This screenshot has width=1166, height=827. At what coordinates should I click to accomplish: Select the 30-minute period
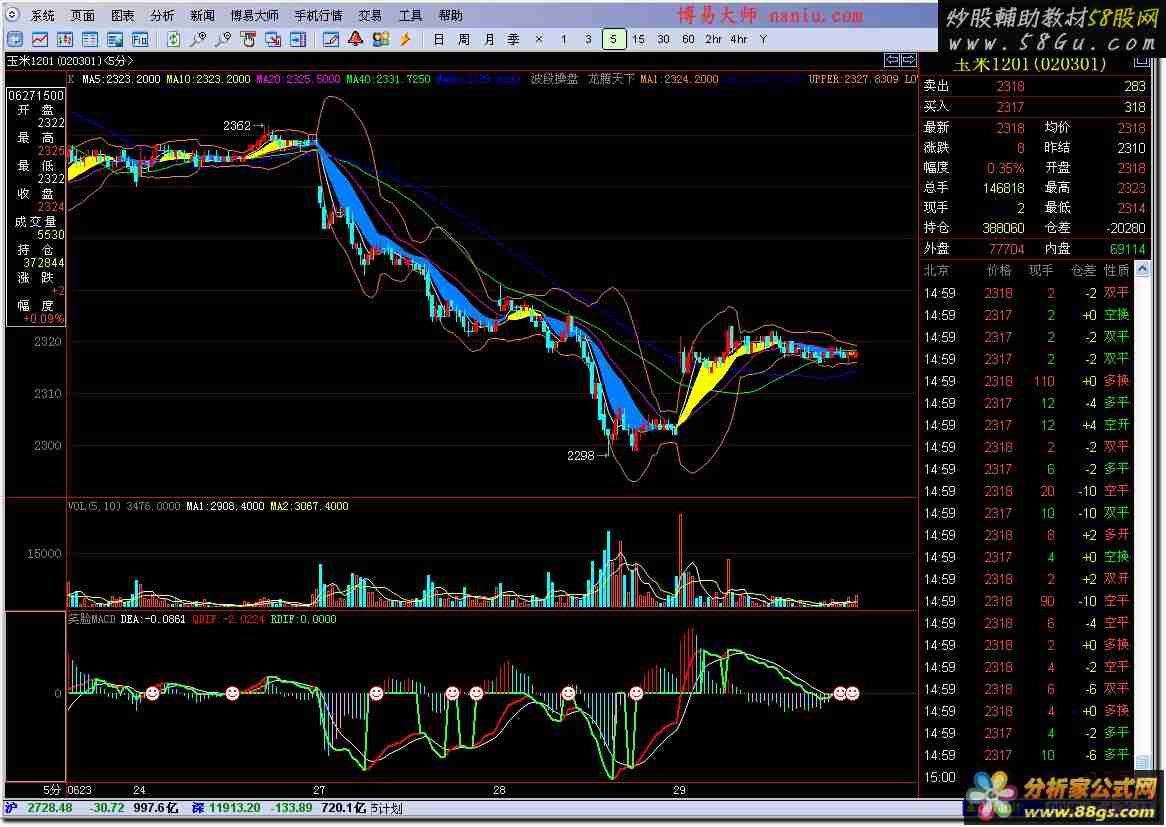663,39
